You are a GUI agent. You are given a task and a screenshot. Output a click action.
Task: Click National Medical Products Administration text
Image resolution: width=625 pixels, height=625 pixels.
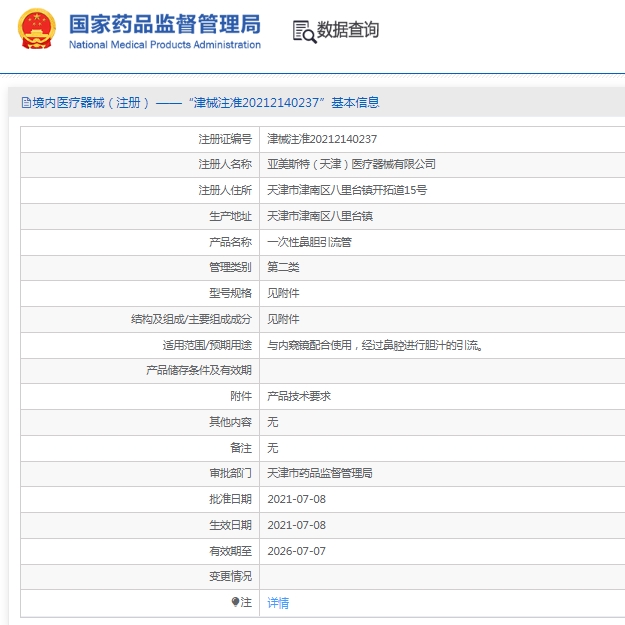[165, 45]
